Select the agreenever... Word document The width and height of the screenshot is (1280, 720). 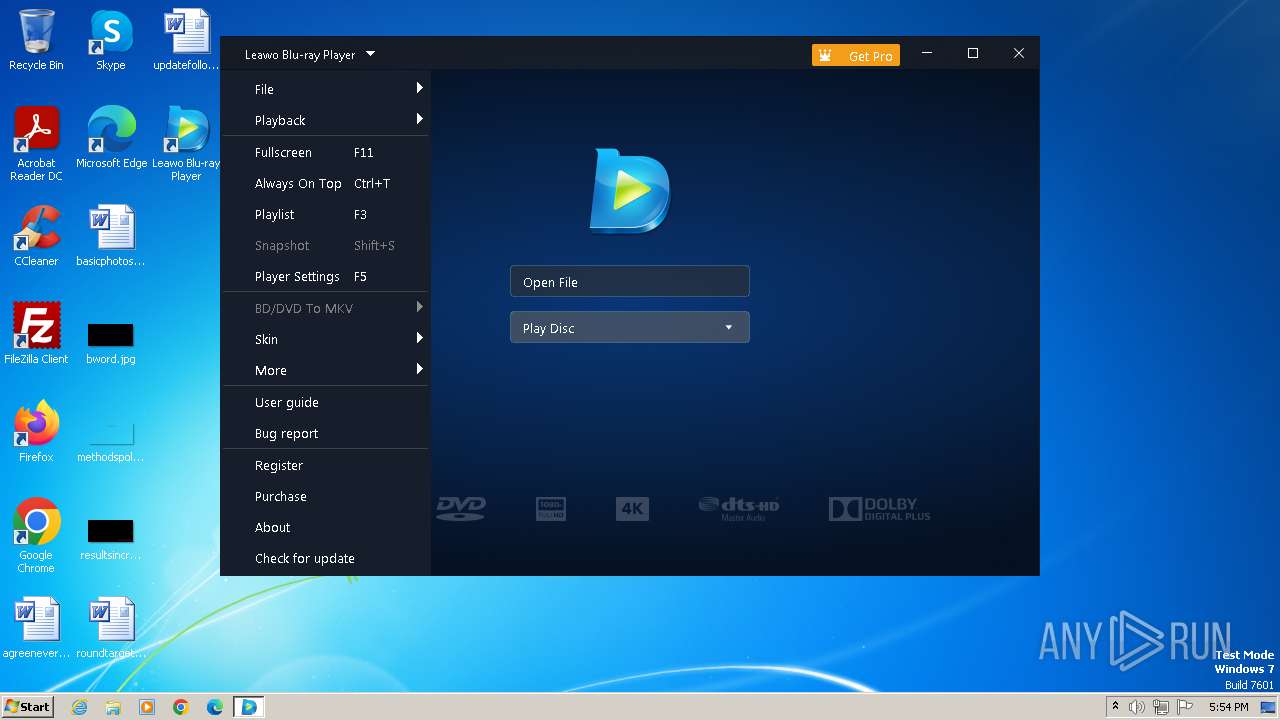pos(36,628)
